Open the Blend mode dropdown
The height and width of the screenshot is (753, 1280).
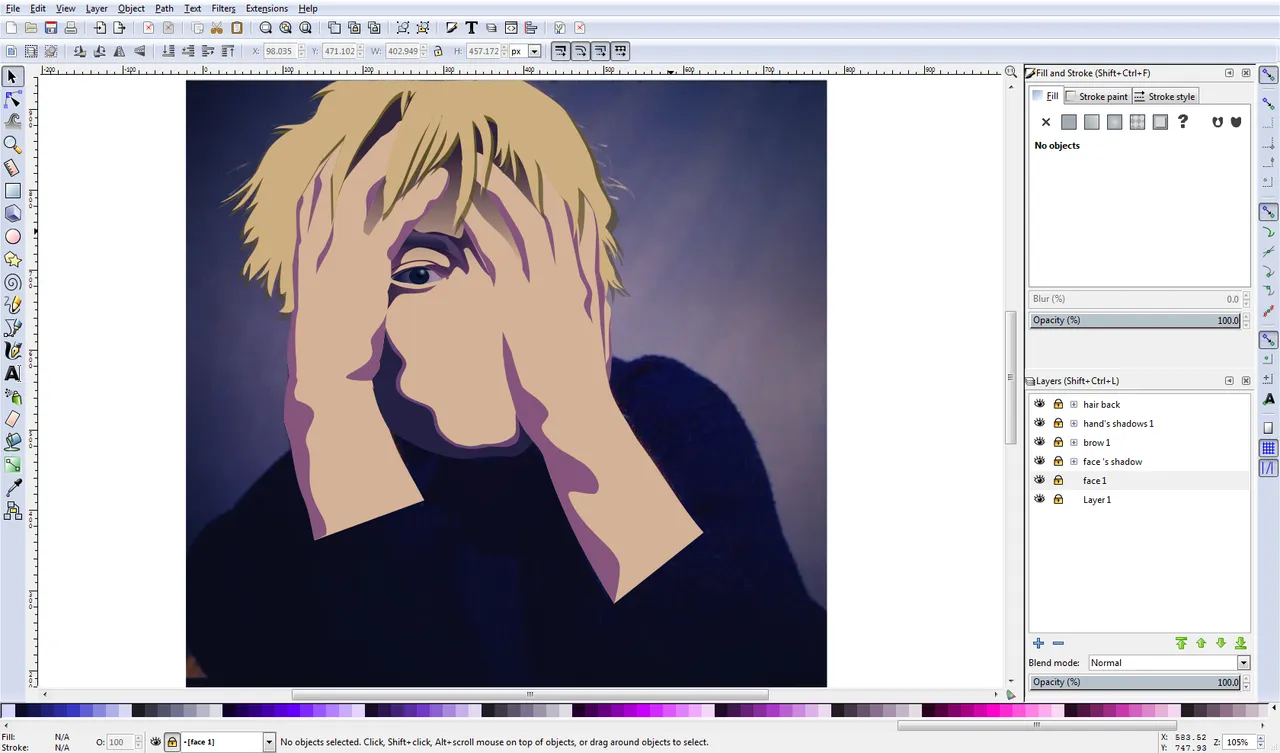pos(1243,663)
